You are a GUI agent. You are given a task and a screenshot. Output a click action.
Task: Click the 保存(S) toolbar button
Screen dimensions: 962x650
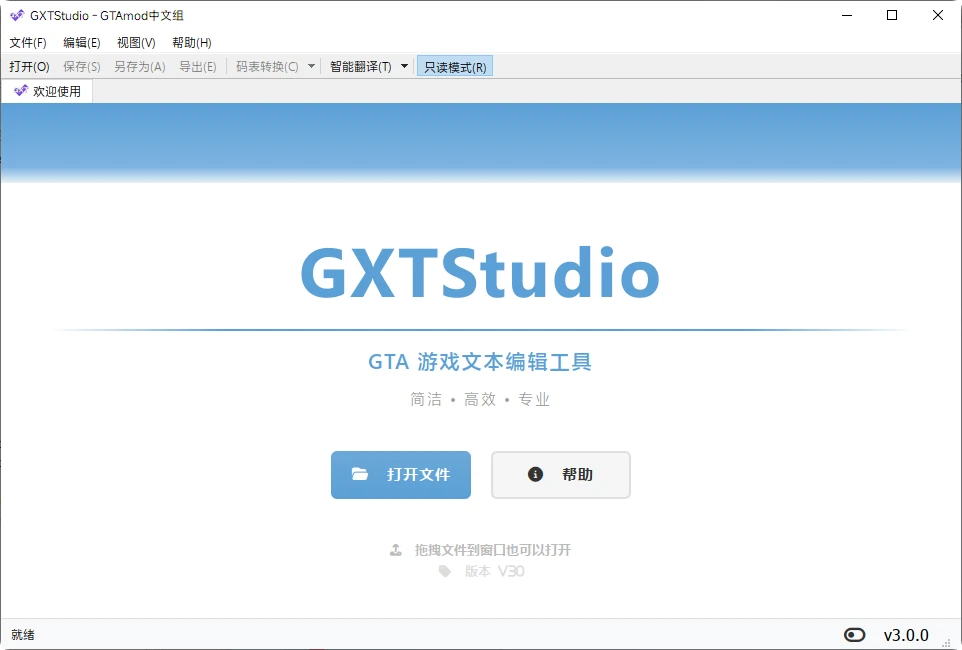(x=82, y=66)
